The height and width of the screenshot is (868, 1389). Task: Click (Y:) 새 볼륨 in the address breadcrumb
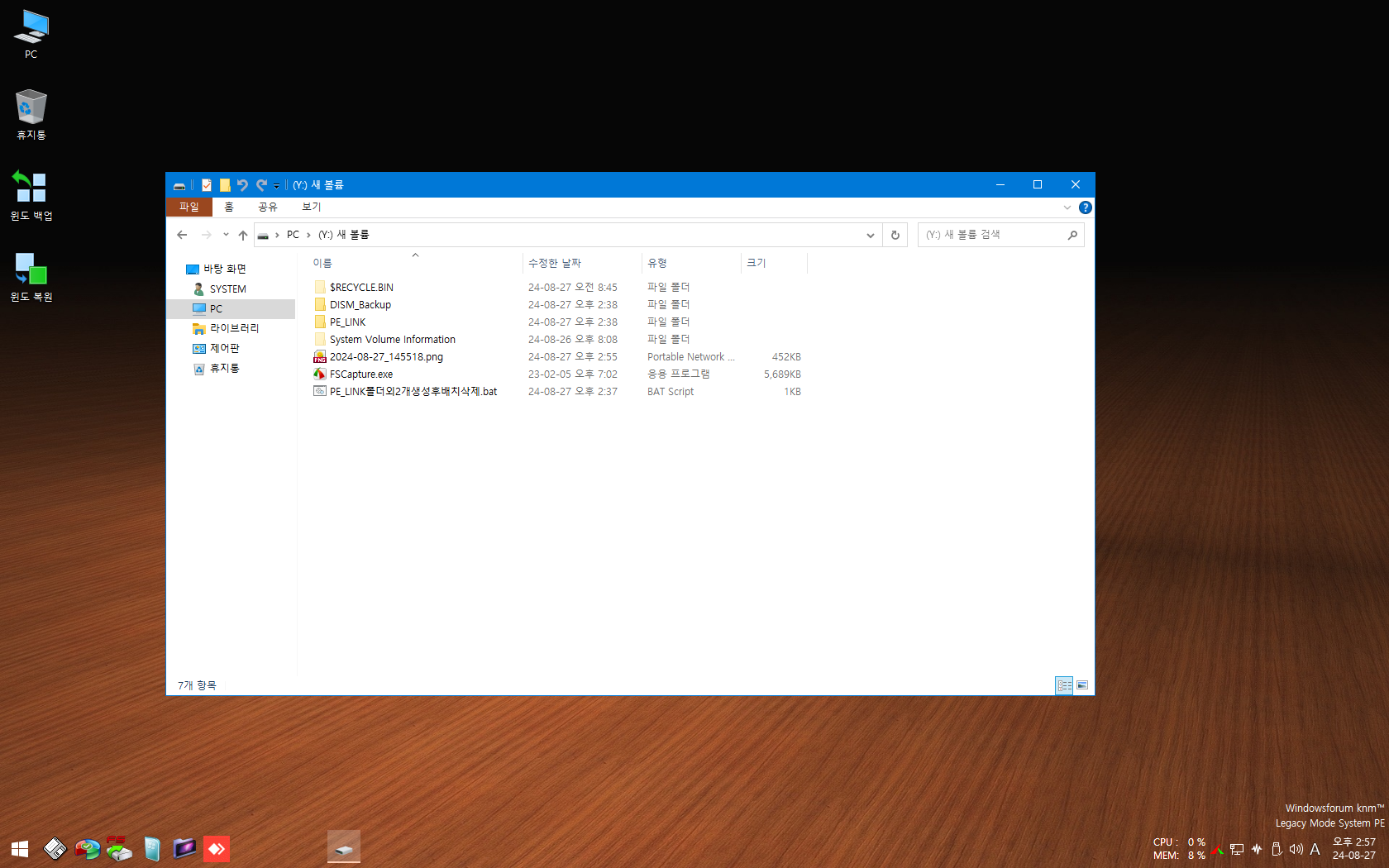(344, 235)
